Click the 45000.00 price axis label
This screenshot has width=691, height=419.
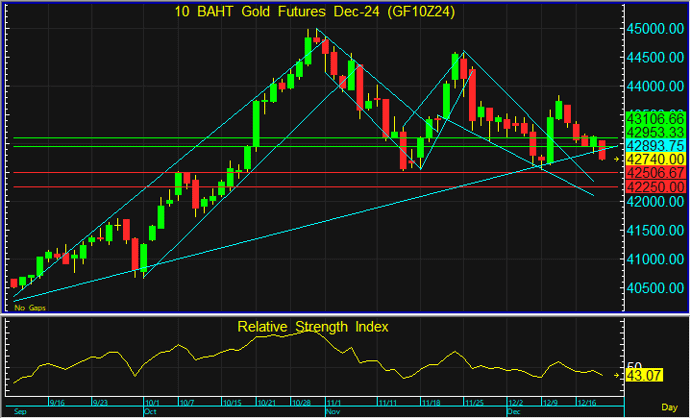657,29
